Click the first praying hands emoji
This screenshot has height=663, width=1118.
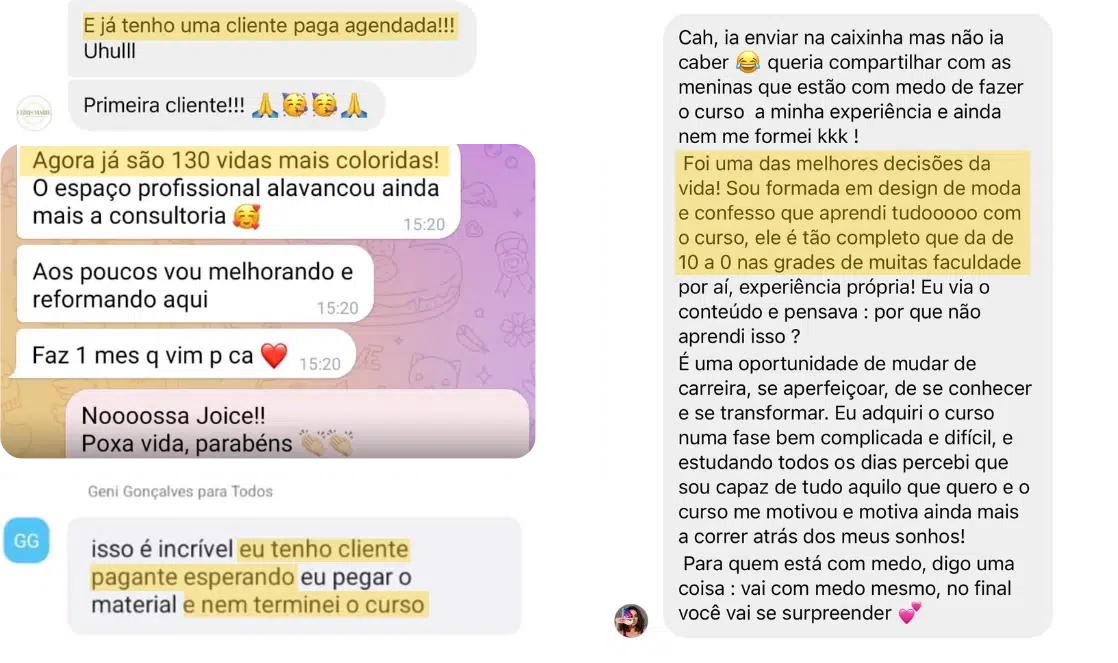pyautogui.click(x=265, y=106)
